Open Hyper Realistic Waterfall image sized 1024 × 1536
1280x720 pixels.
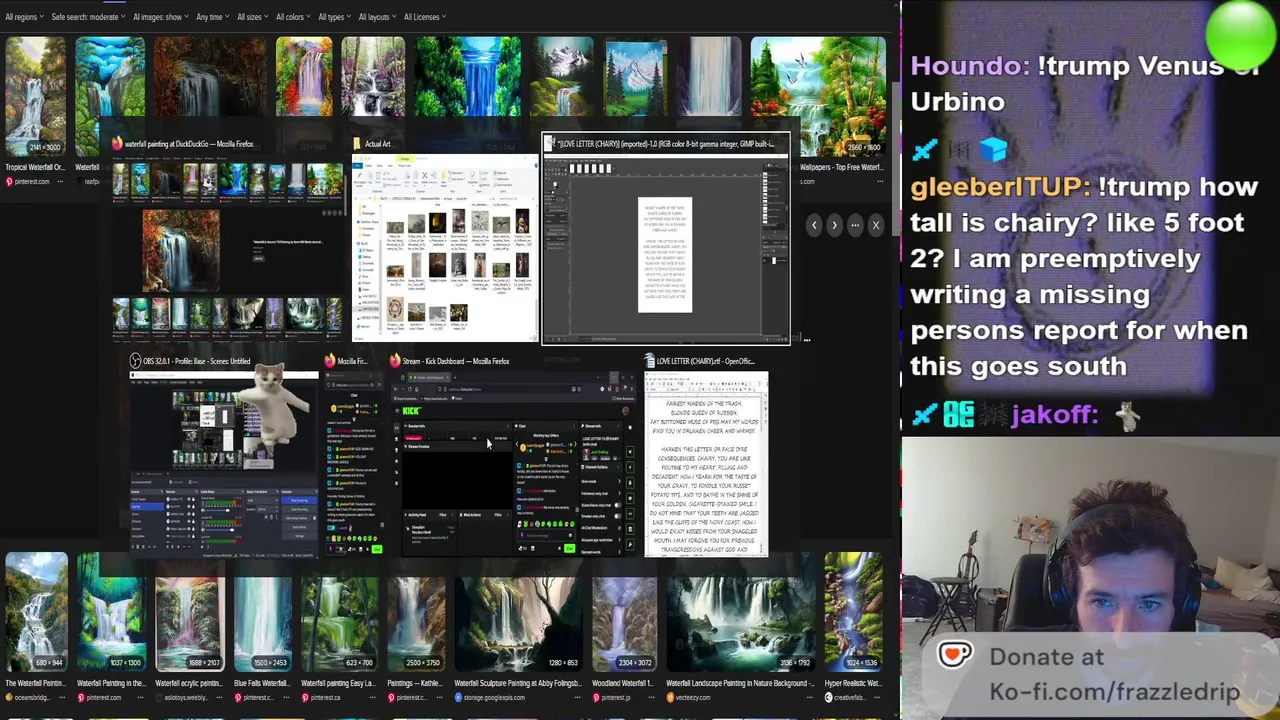pyautogui.click(x=853, y=613)
